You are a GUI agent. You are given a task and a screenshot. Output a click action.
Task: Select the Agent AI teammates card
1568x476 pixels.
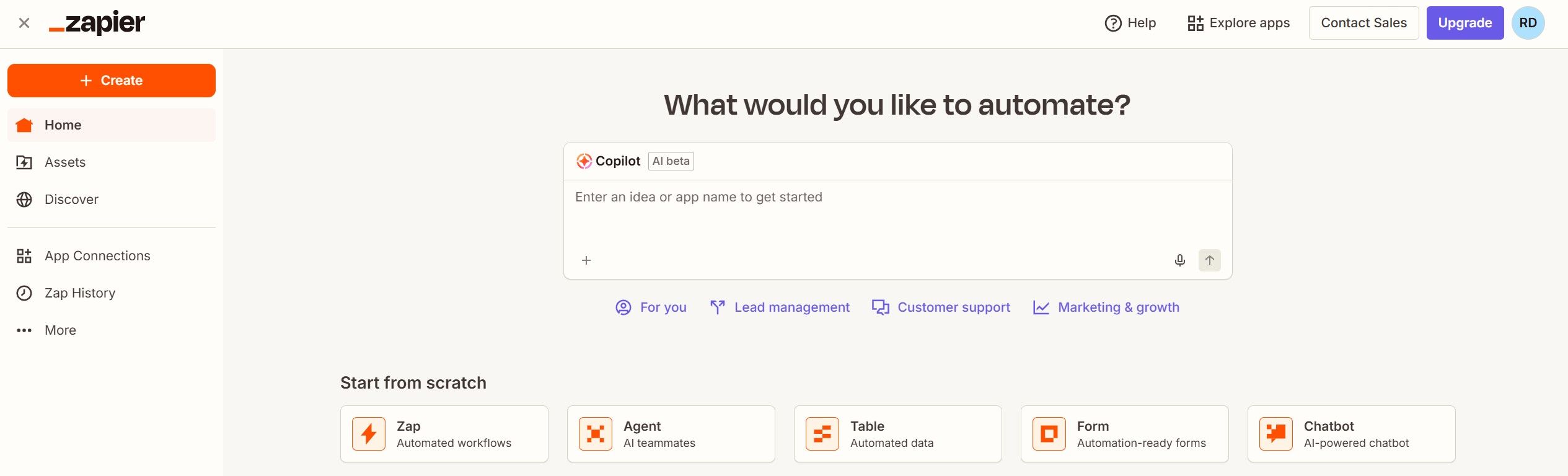(671, 434)
